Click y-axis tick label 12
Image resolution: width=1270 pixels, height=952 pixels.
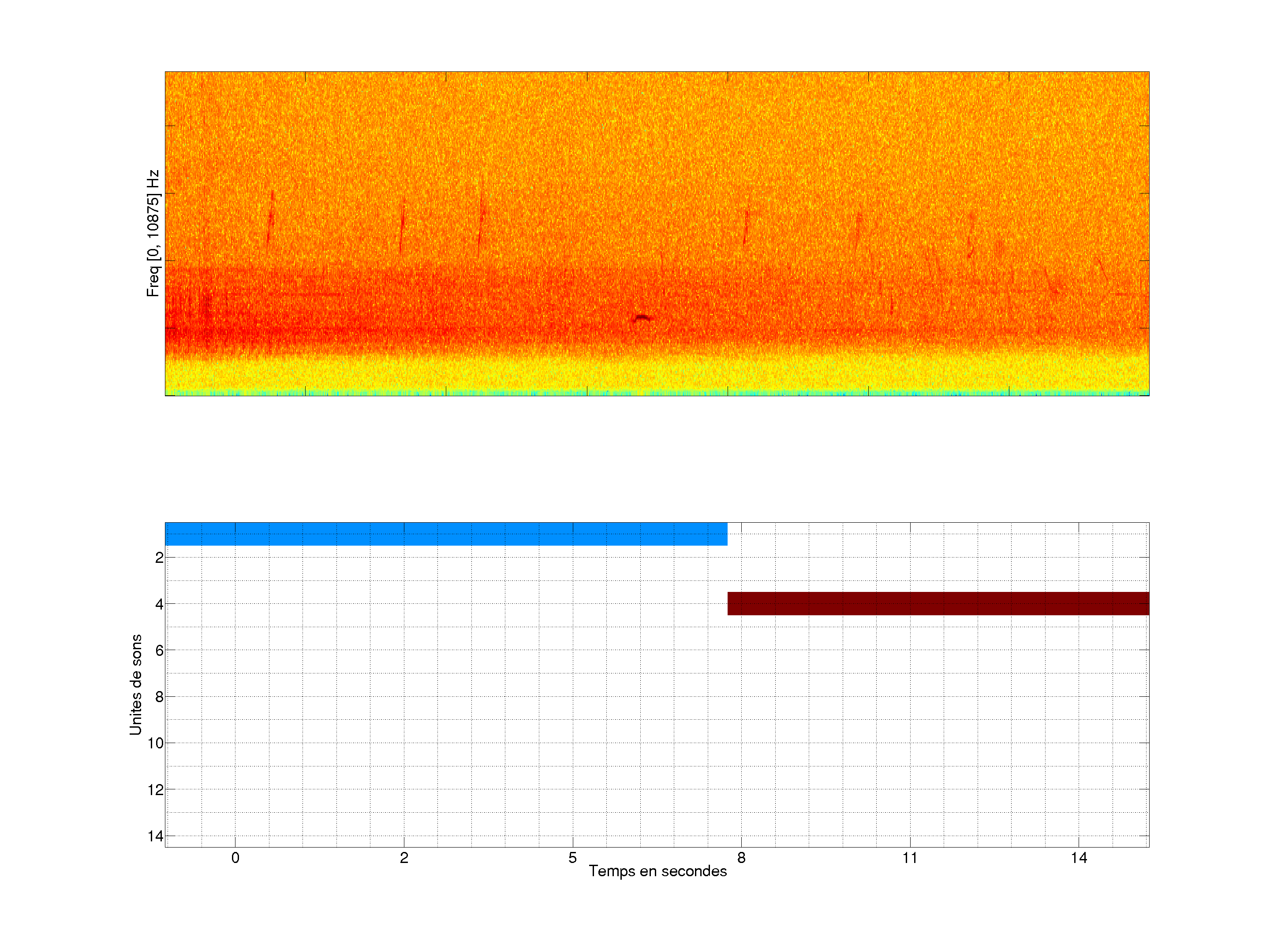156,790
